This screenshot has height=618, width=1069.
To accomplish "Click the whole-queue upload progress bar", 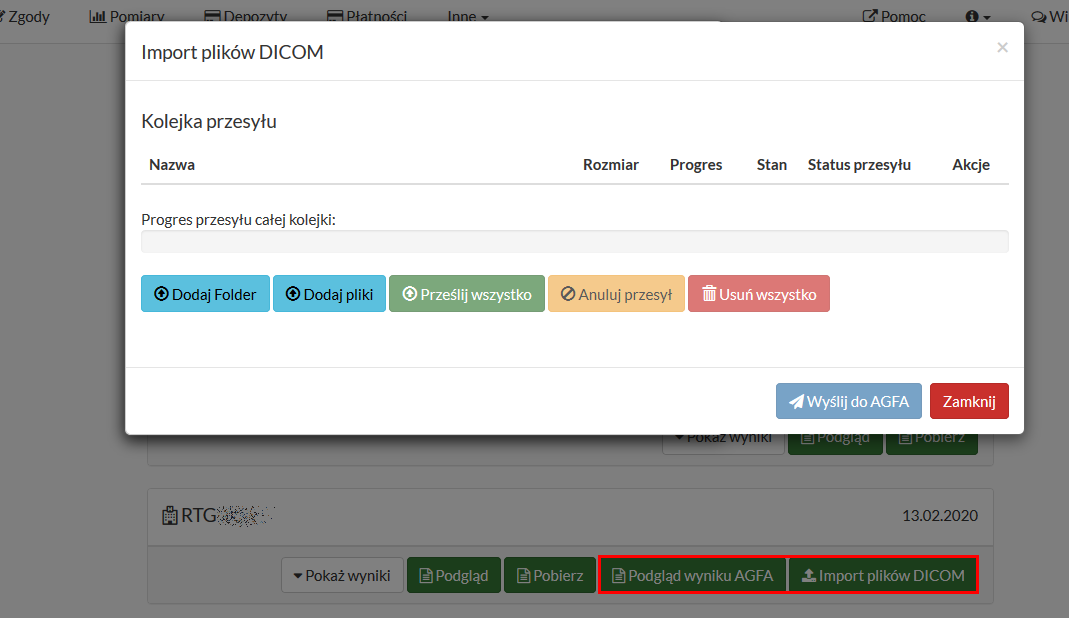I will click(x=574, y=241).
